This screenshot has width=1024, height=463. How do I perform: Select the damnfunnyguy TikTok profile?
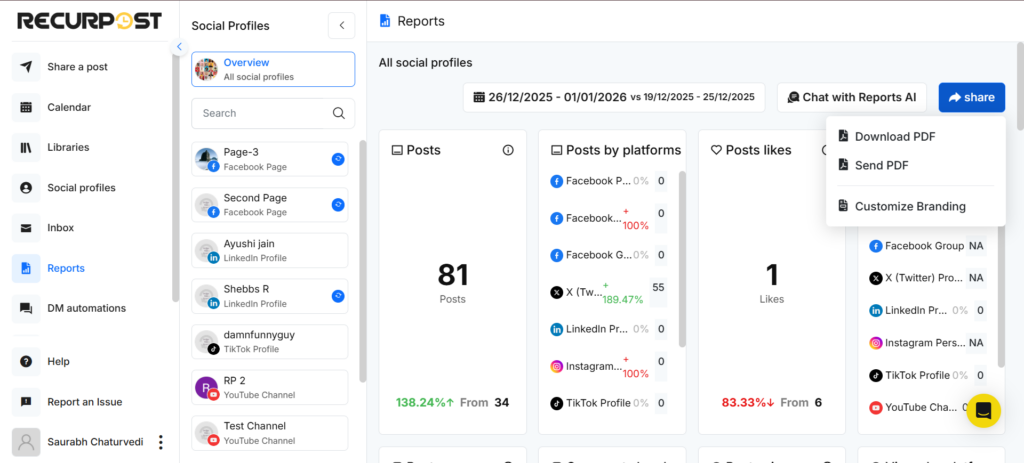pyautogui.click(x=270, y=342)
